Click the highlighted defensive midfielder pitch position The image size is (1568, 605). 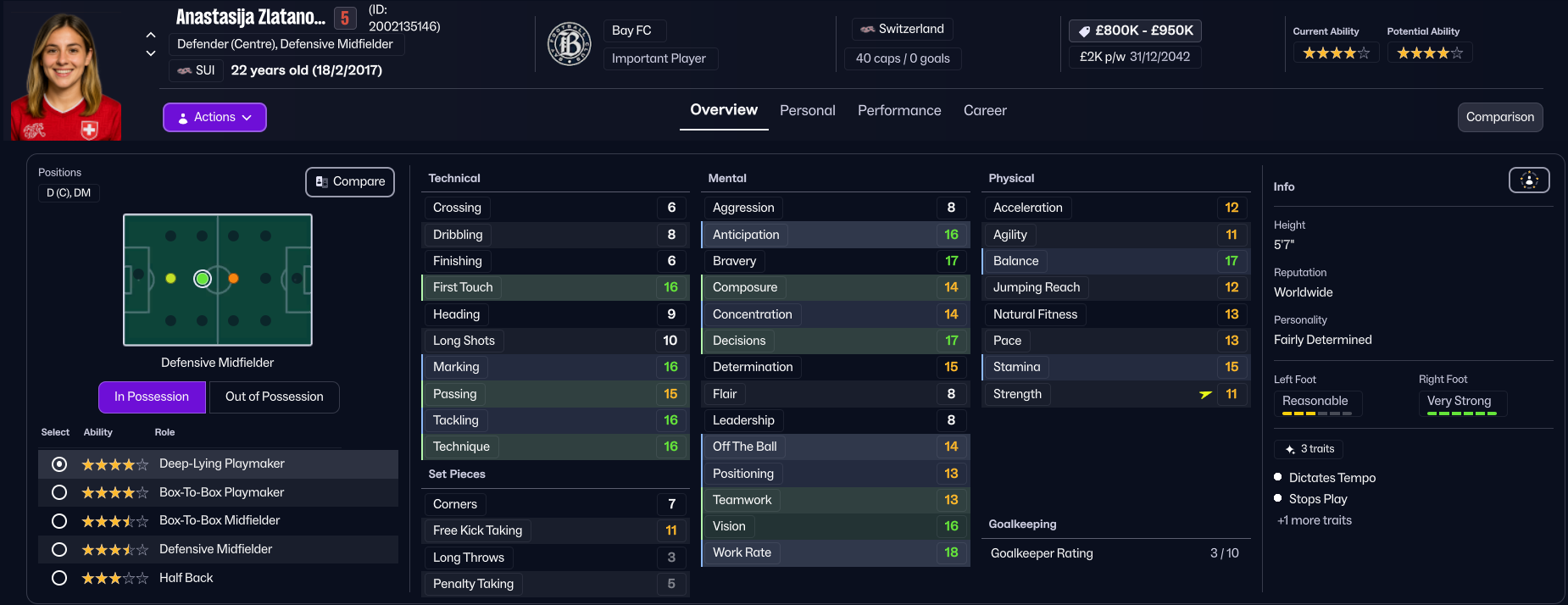pos(203,279)
